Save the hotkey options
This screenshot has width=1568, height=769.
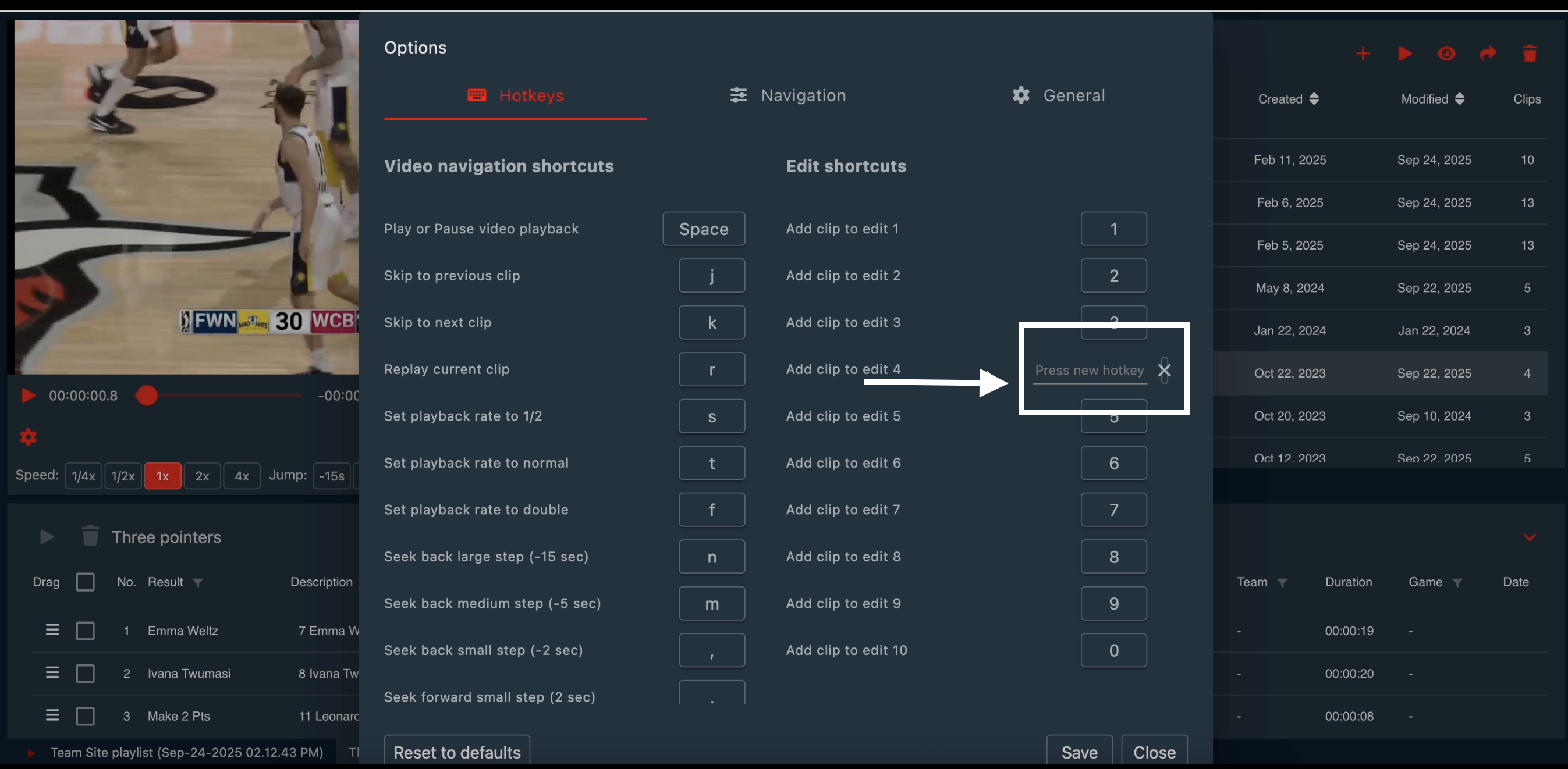(x=1079, y=752)
